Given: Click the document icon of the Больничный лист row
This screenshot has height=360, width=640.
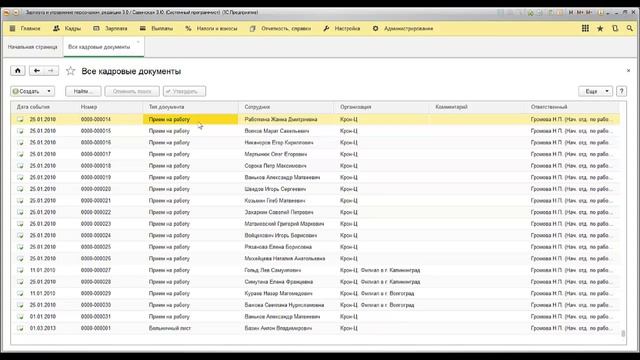Looking at the screenshot, I should tap(20, 328).
